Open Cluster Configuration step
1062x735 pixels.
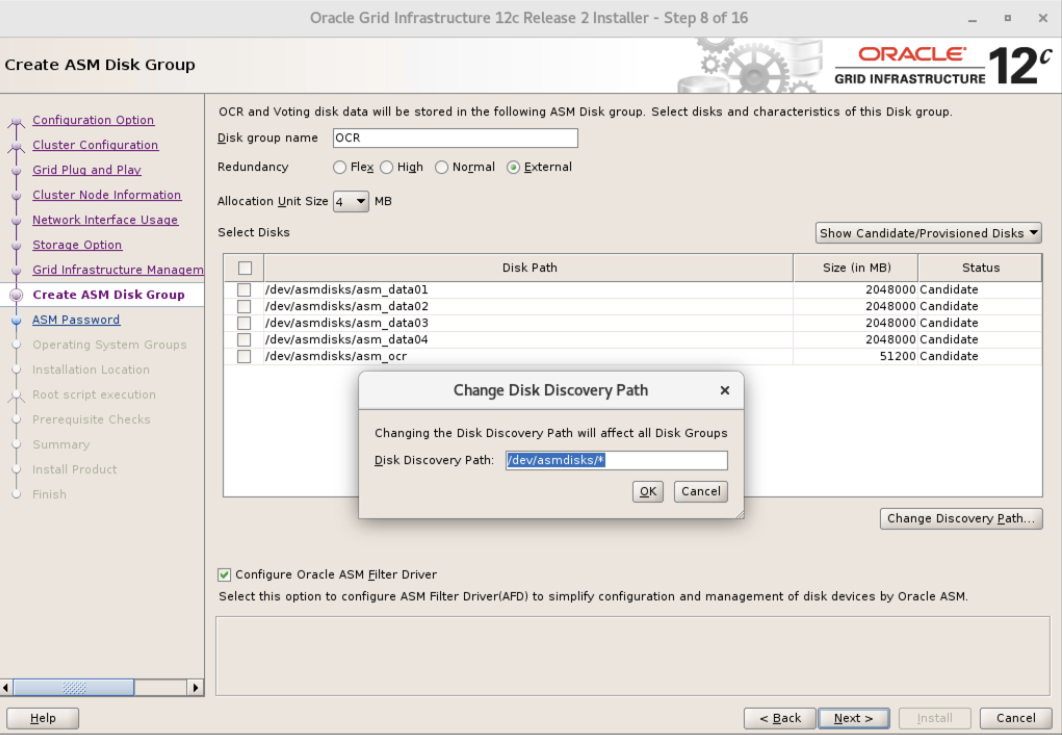click(95, 145)
